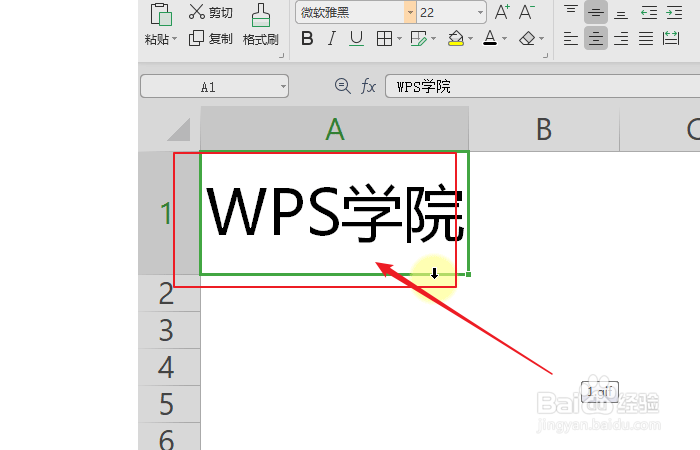Apply justify alignment
This screenshot has width=700, height=450.
646,38
